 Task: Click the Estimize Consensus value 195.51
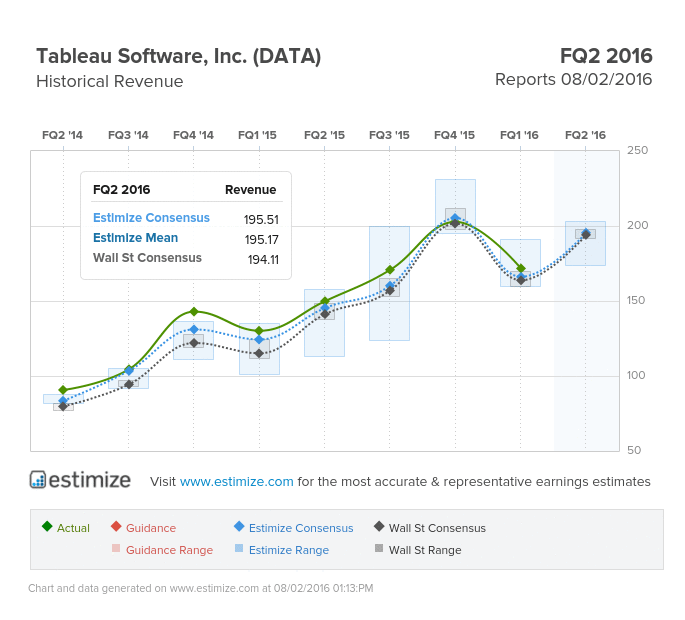tap(261, 219)
